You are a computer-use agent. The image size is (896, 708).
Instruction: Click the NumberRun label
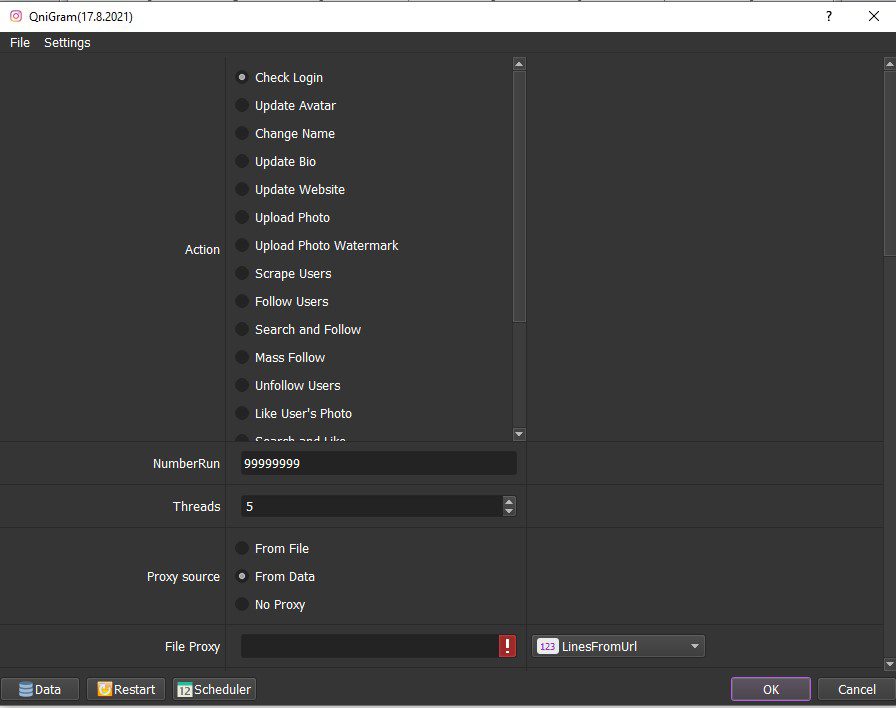(x=186, y=463)
